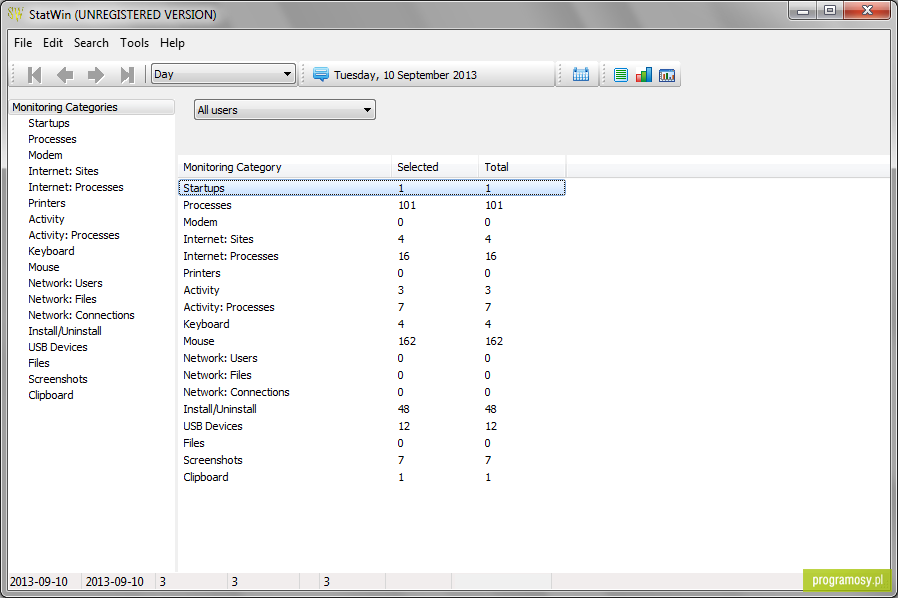Open the Day period dropdown
Screen dimensions: 898x598
pyautogui.click(x=223, y=74)
